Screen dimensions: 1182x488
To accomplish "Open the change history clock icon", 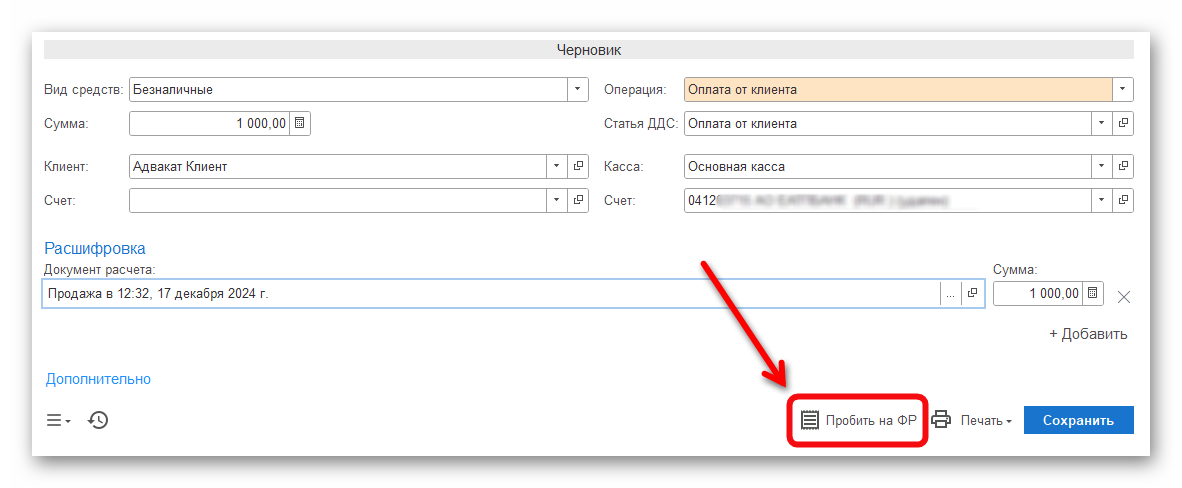I will (x=98, y=420).
